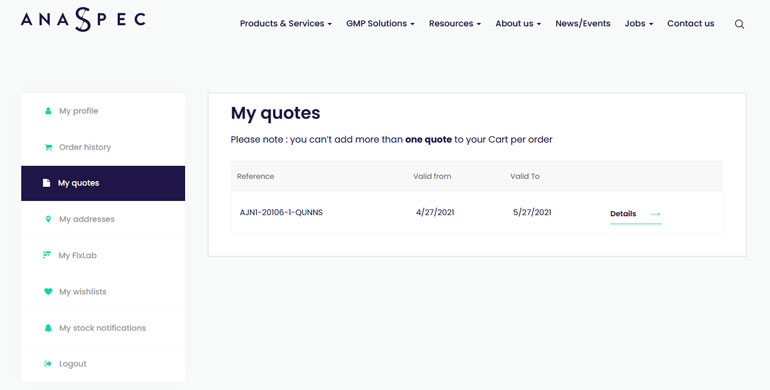Expand the Jobs dropdown menu
Viewport: 770px width, 390px height.
coord(639,24)
